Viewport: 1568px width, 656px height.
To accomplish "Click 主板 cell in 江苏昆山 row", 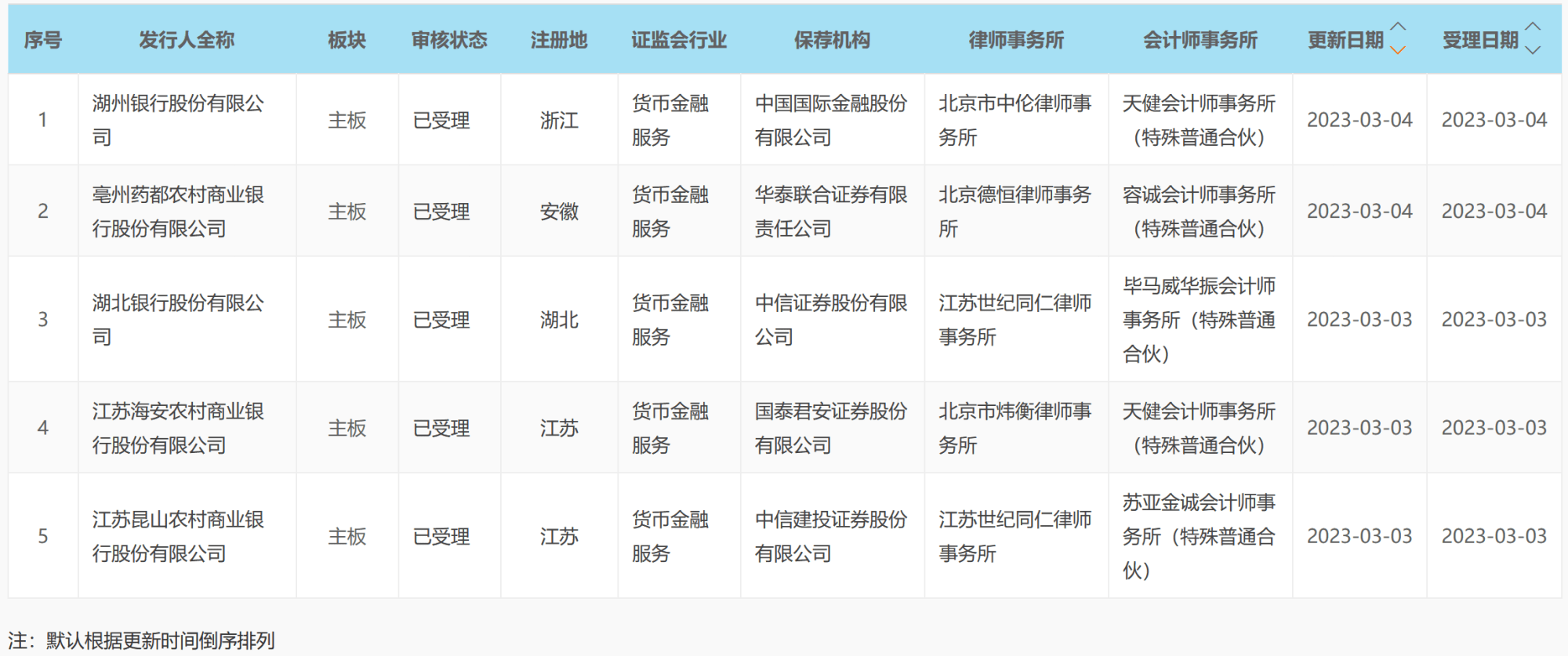I will 347,536.
